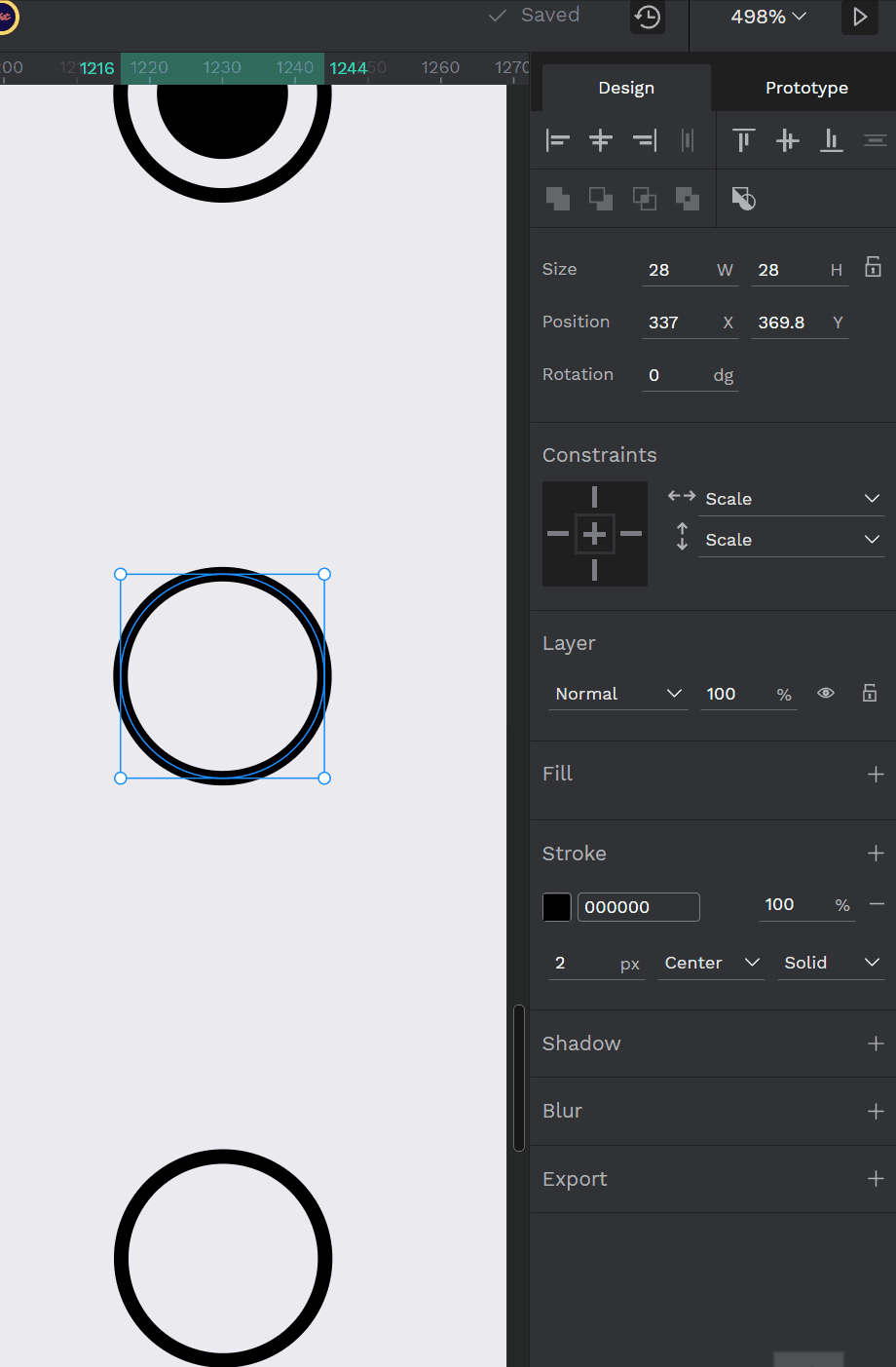Add a Shadow with plus button
The height and width of the screenshot is (1367, 896).
coord(876,1044)
